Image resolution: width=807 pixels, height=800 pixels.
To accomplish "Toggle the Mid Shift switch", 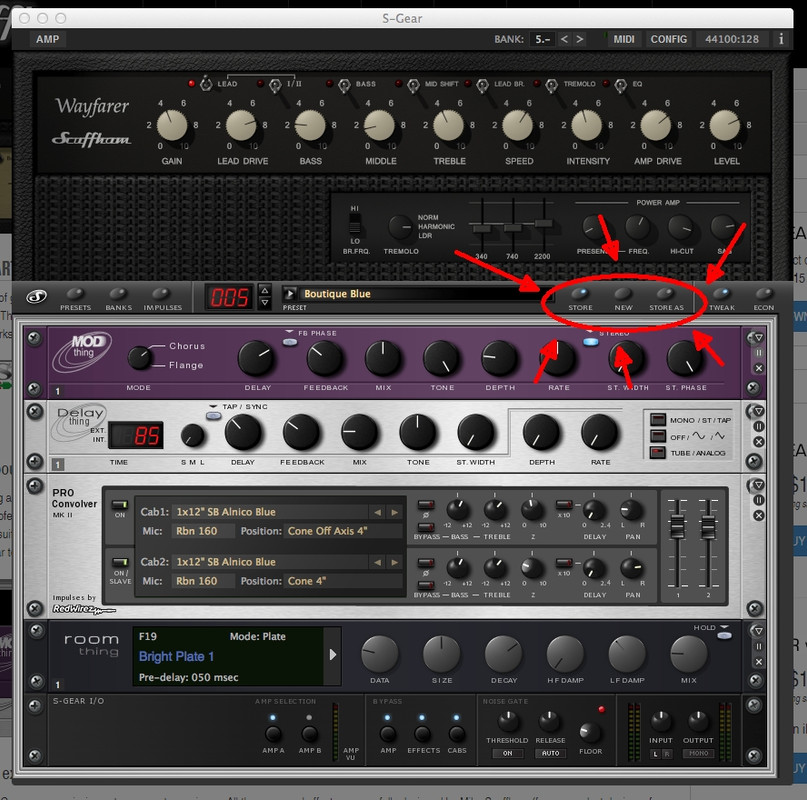I will point(413,85).
